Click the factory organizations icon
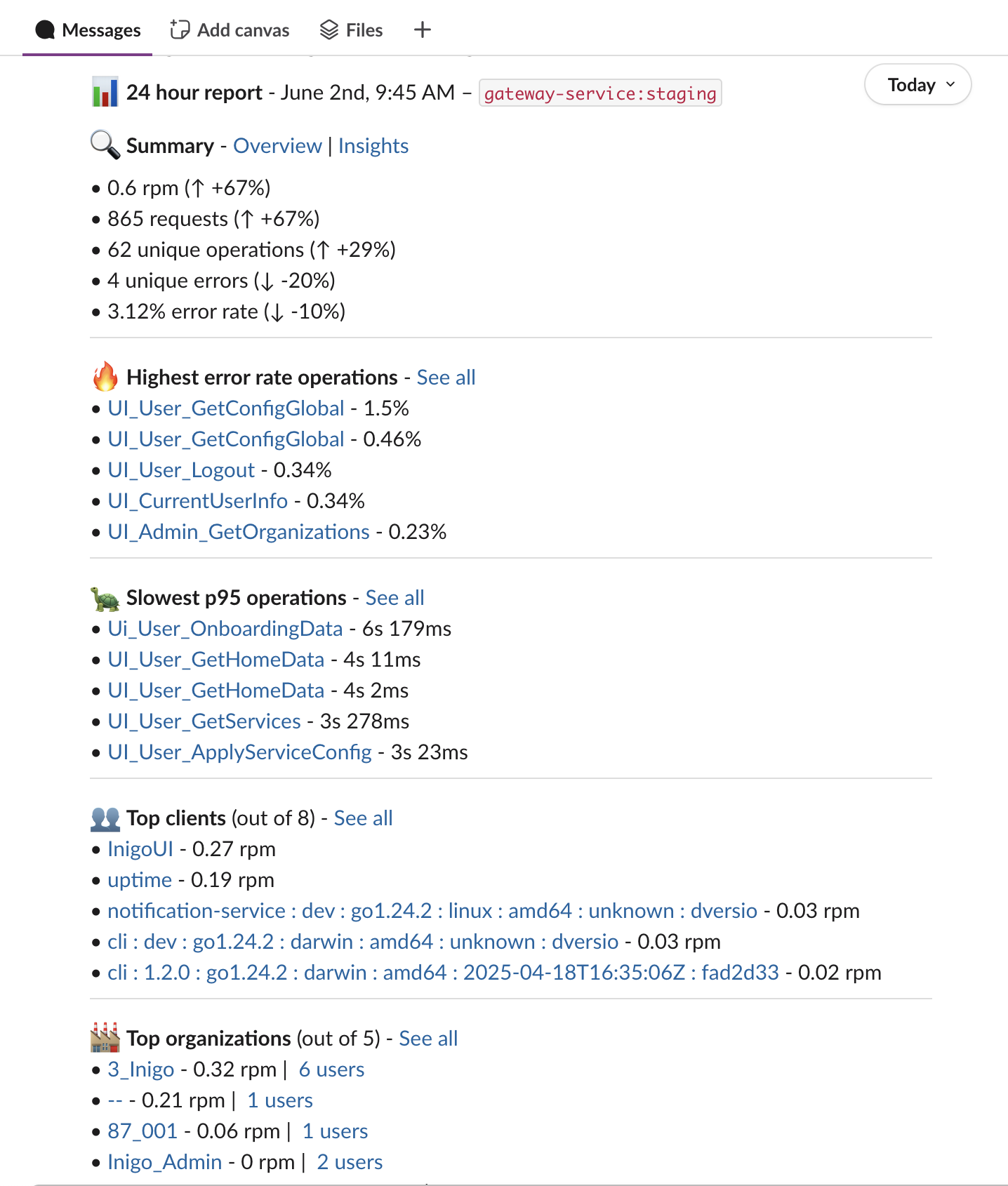This screenshot has height=1186, width=1008. click(105, 1038)
